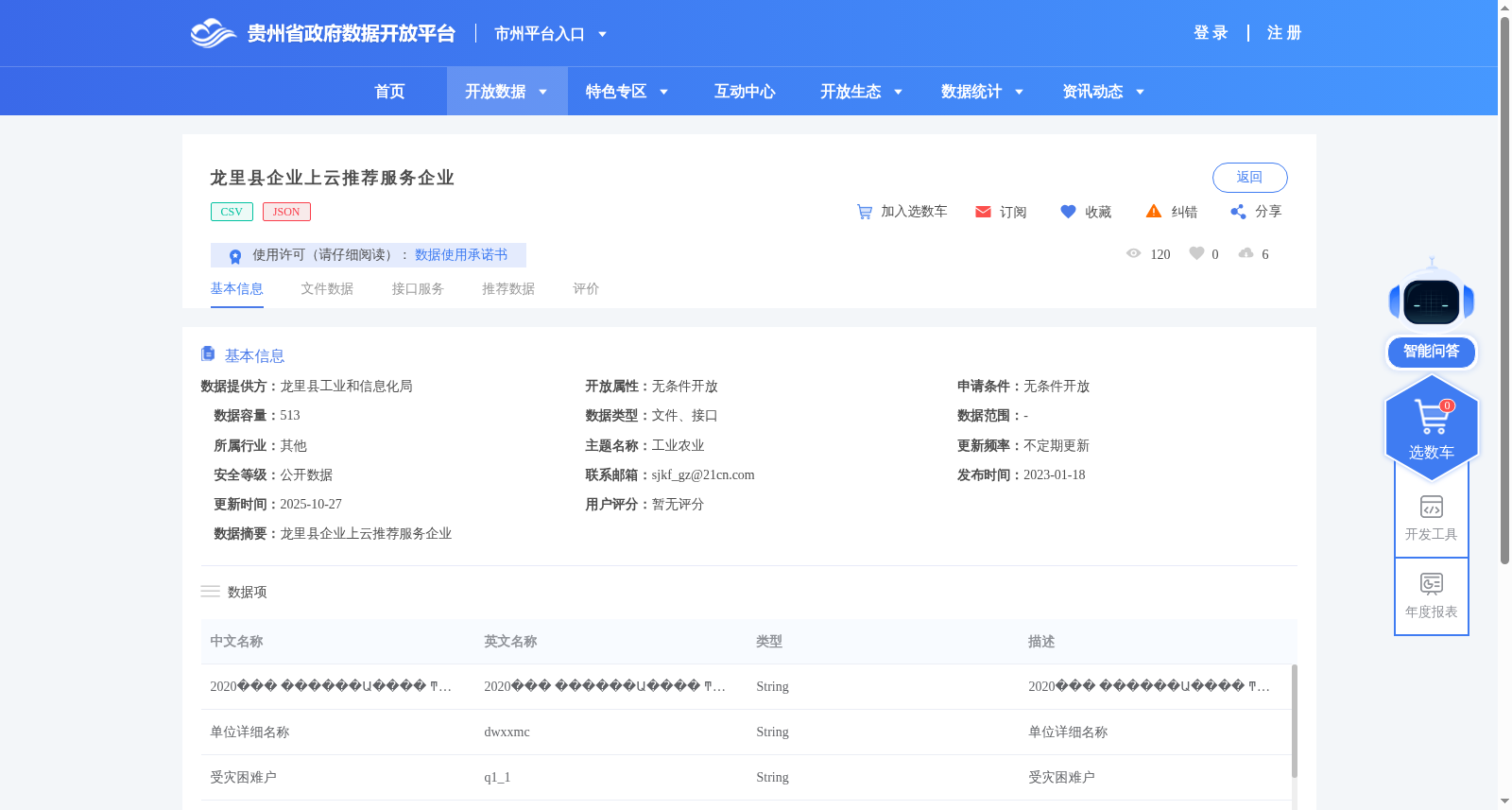Click the shopping cart icon beside 加入选数车
This screenshot has width=1512, height=810.
click(865, 212)
